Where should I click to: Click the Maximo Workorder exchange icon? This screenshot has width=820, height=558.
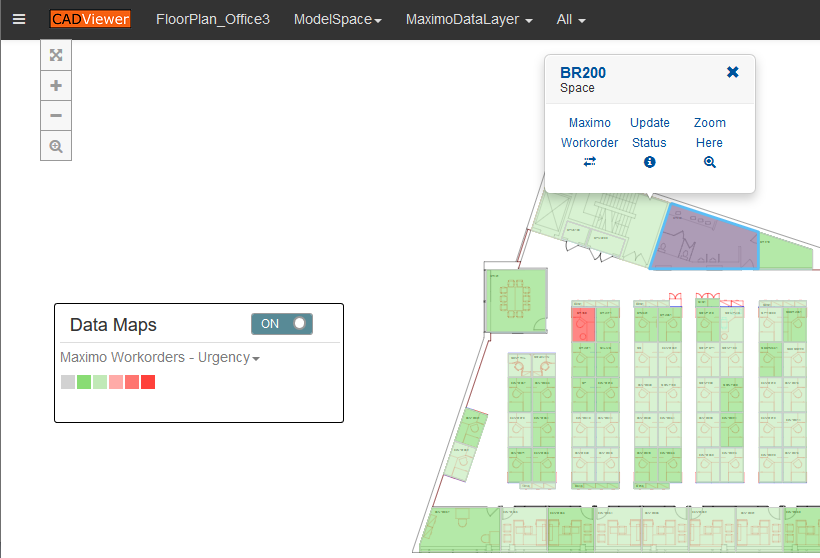point(589,162)
